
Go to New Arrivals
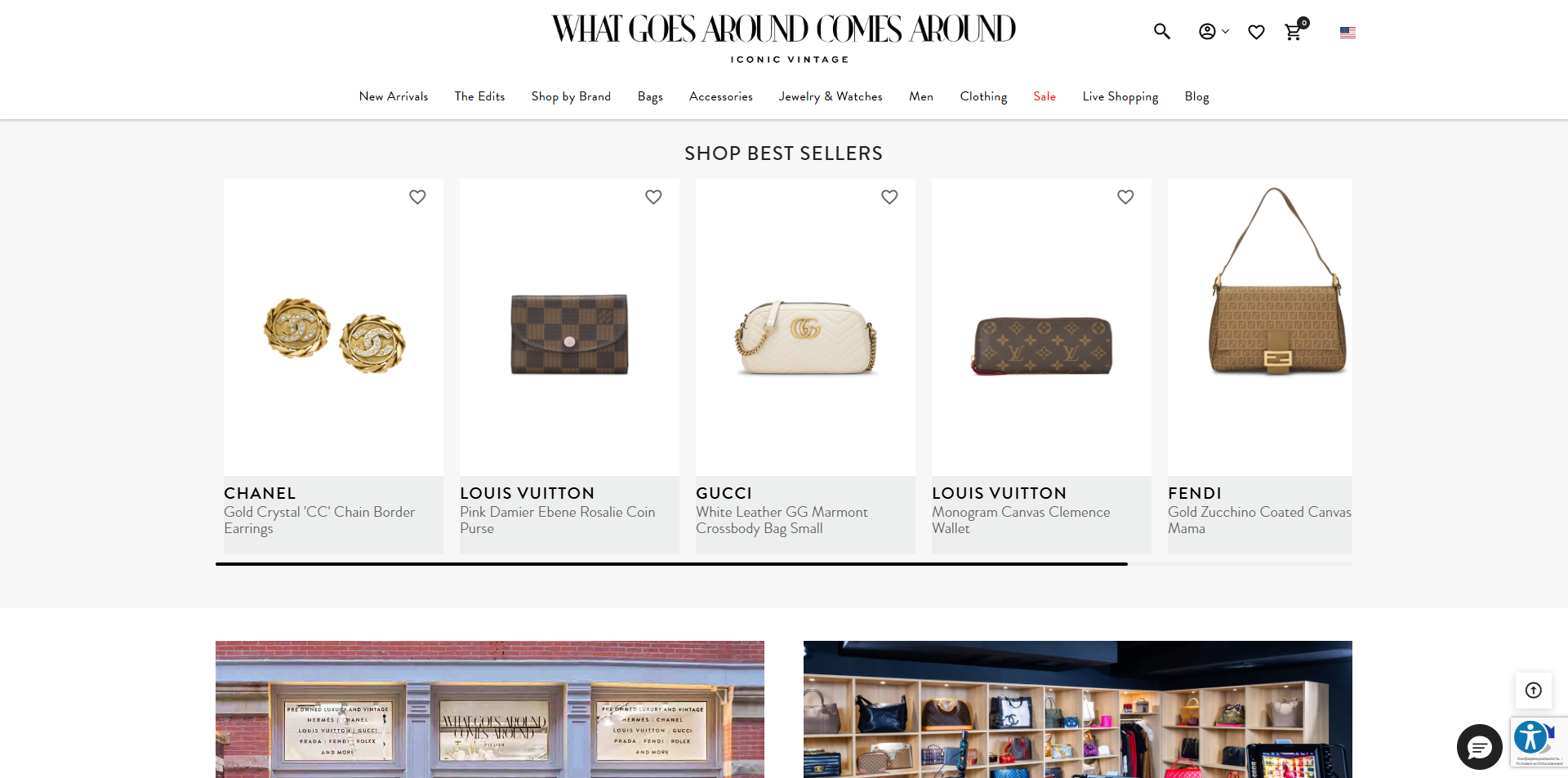(x=394, y=96)
